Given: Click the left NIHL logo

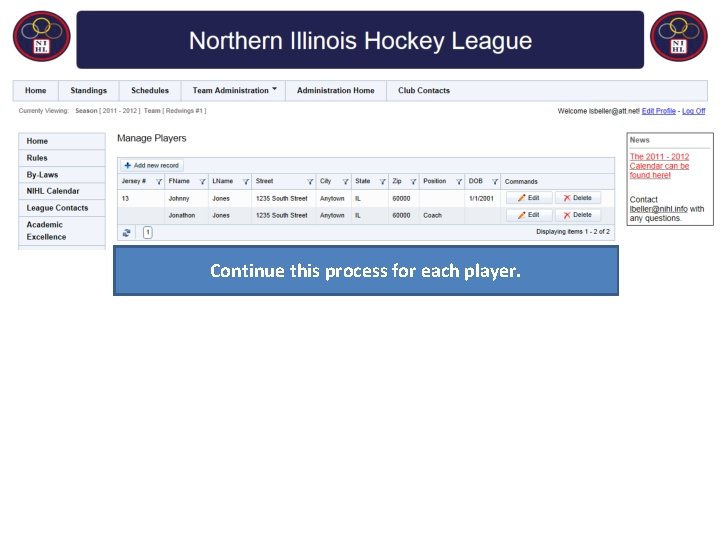Looking at the screenshot, I should tap(41, 36).
